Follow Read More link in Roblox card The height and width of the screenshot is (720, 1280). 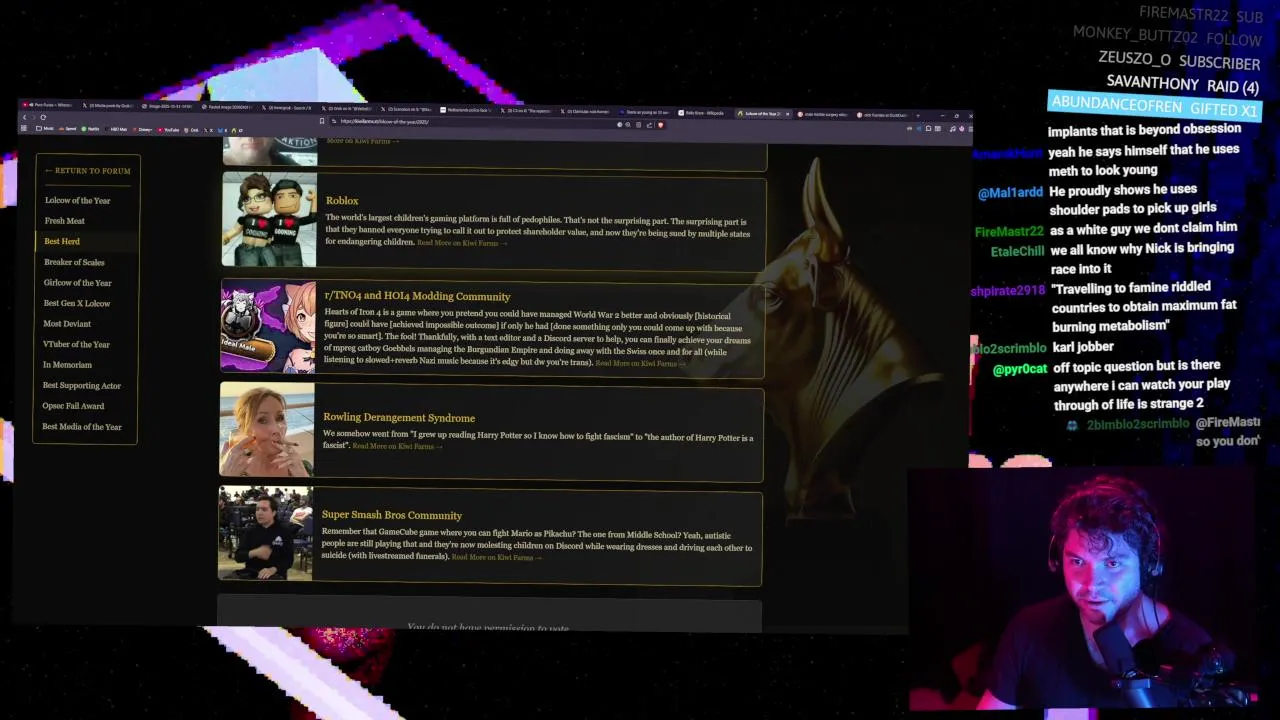point(461,243)
